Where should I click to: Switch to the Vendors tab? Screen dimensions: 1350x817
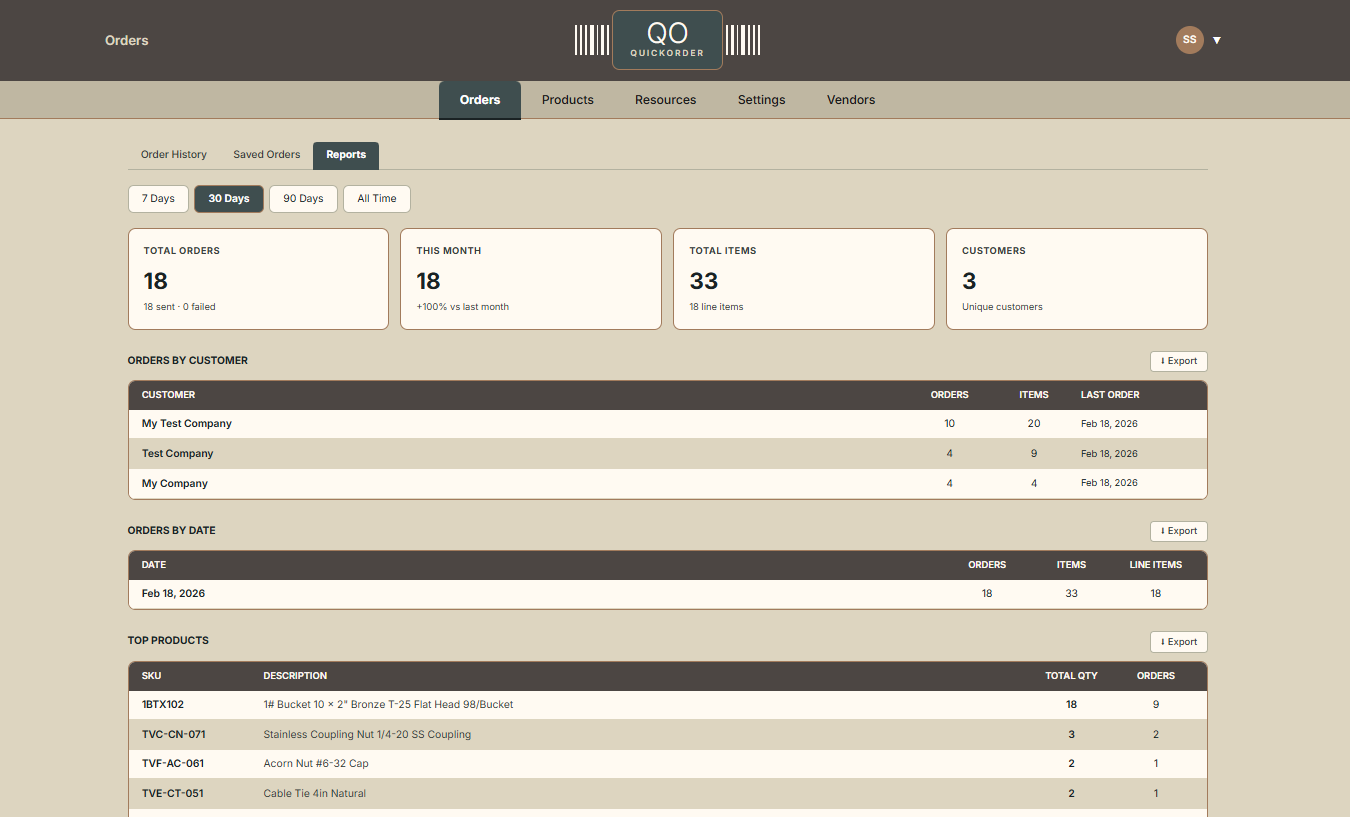coord(850,100)
